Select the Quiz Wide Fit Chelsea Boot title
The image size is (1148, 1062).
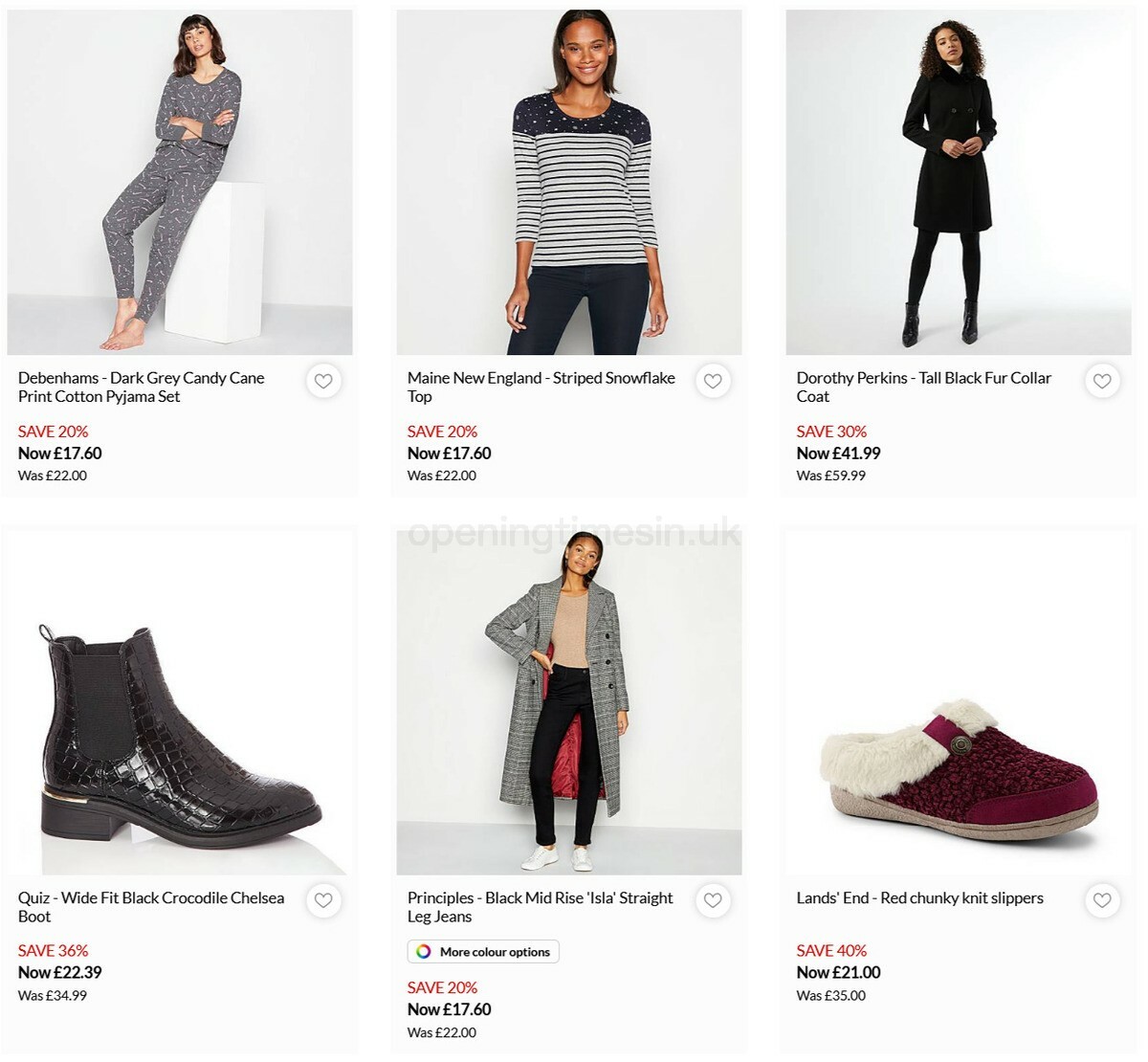(x=151, y=907)
